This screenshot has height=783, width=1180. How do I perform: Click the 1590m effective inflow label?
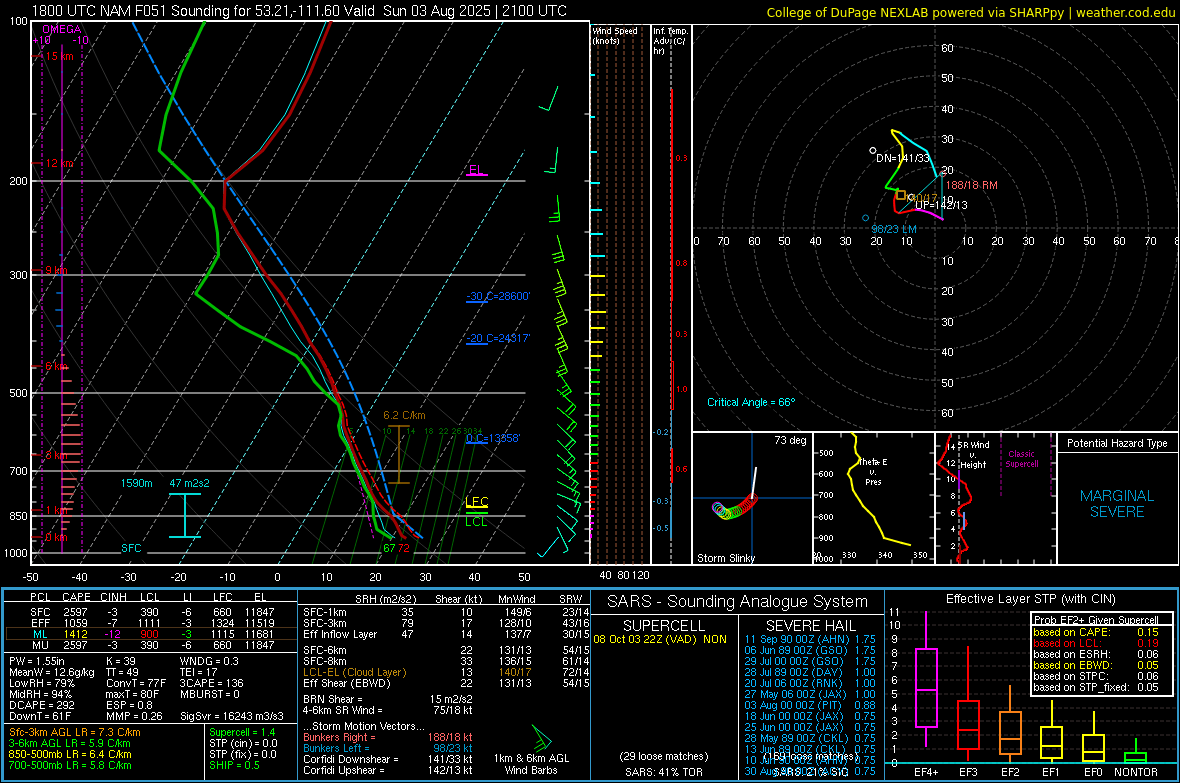pos(136,483)
